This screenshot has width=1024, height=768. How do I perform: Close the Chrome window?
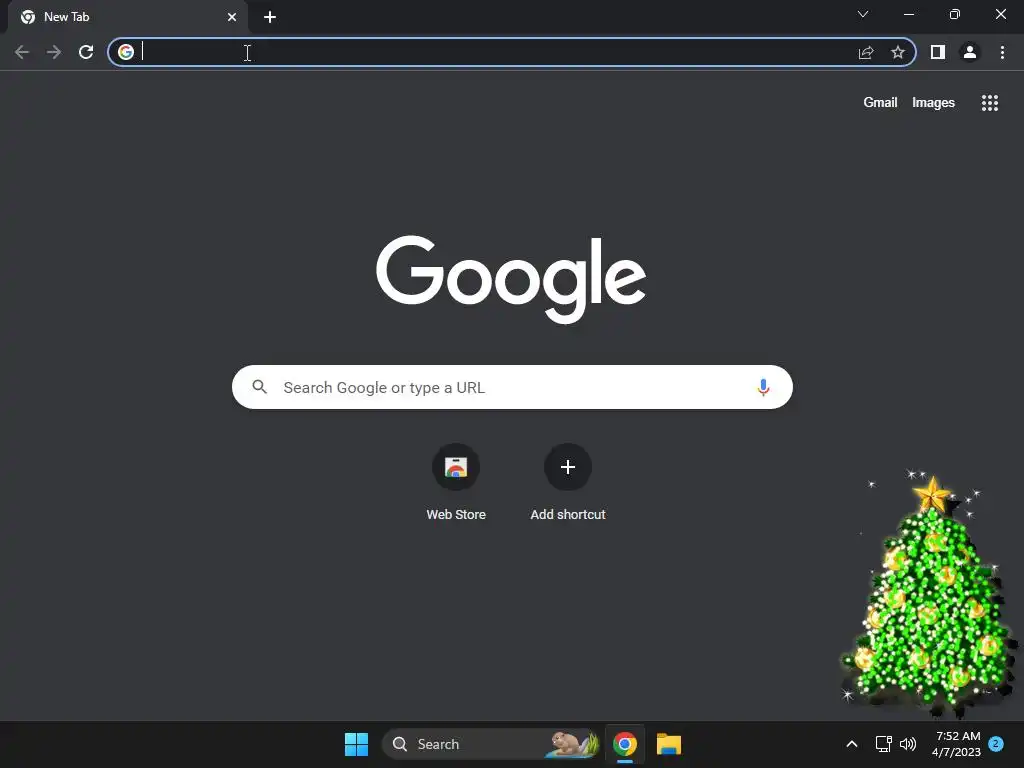tap(1000, 14)
